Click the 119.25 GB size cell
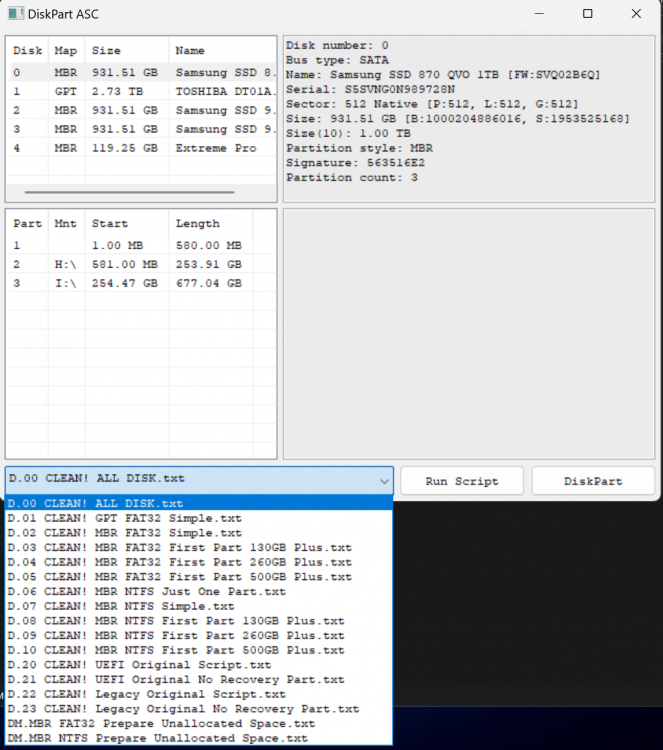The height and width of the screenshot is (750, 663). pyautogui.click(x=125, y=148)
